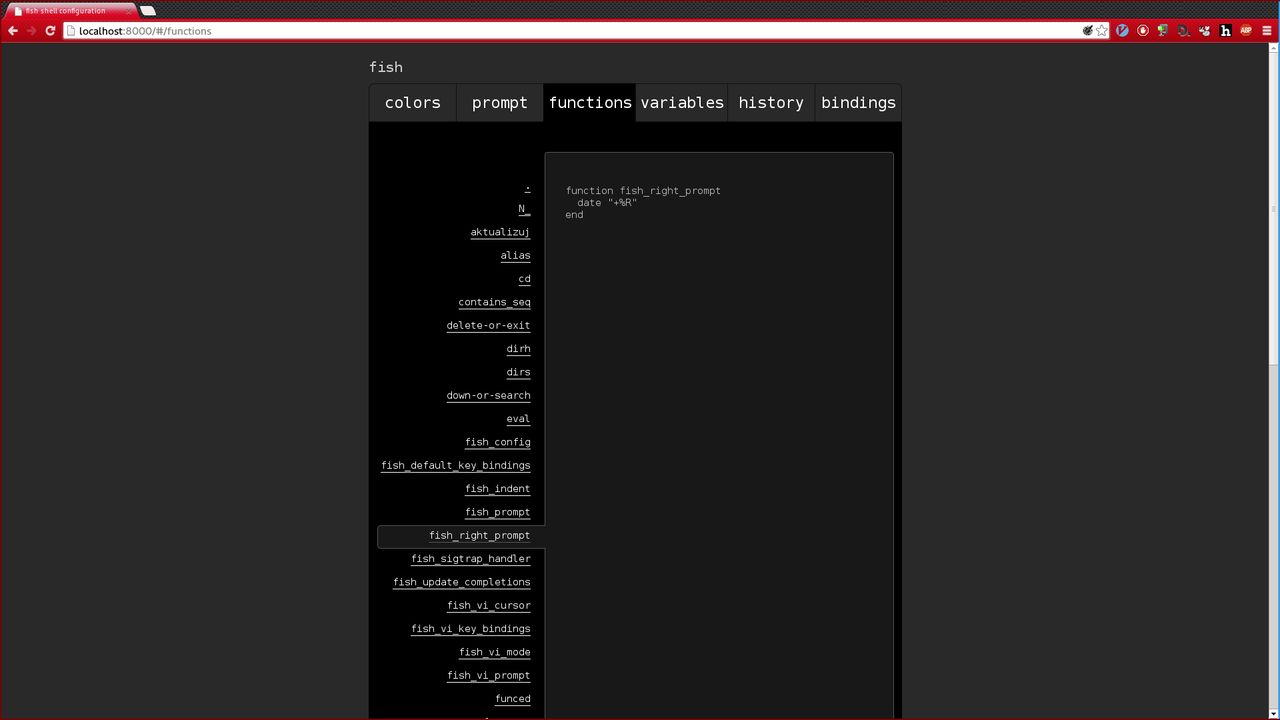This screenshot has height=720, width=1280.
Task: Open the funced function
Action: point(512,699)
